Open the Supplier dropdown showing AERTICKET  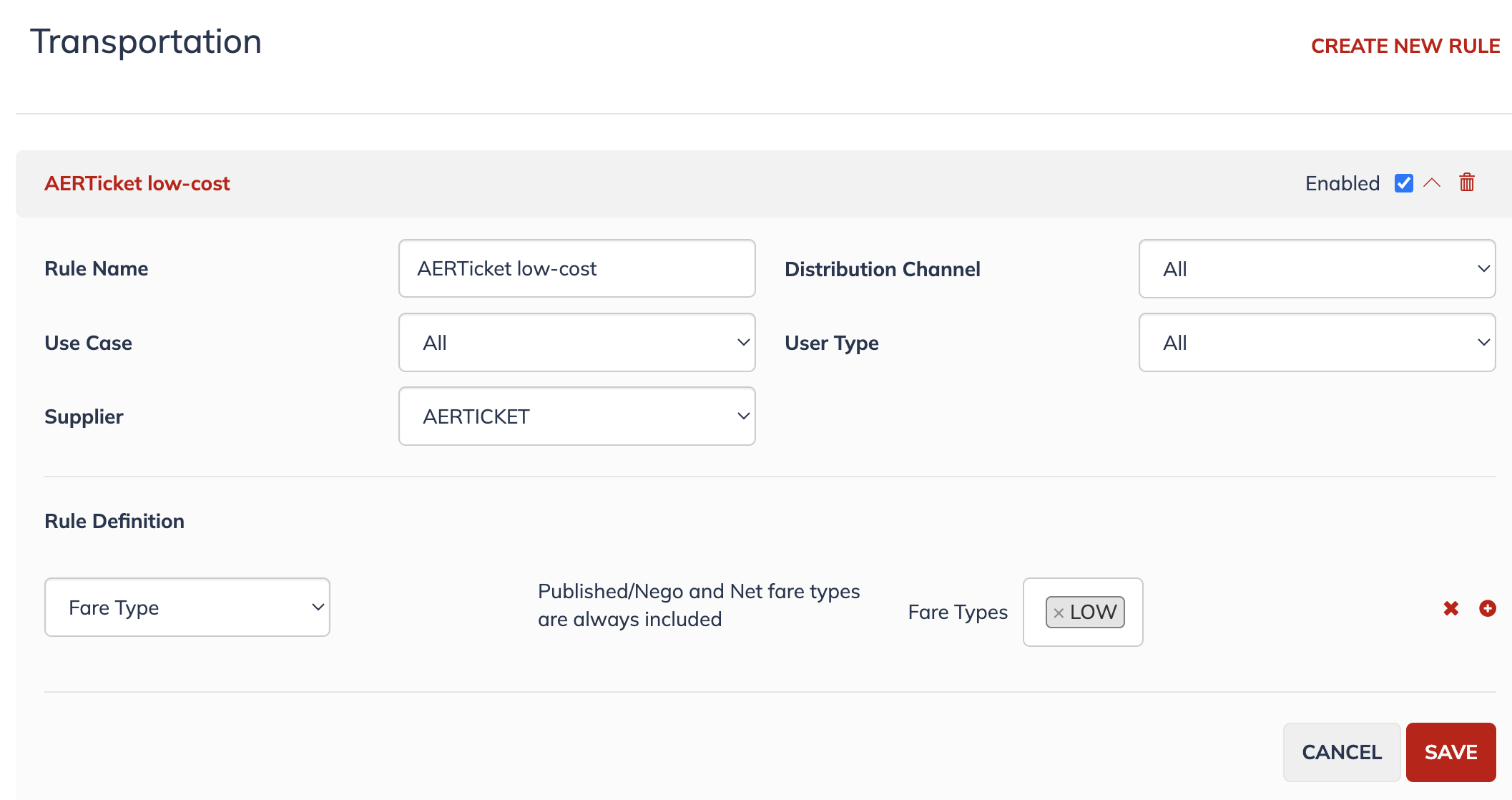[577, 416]
